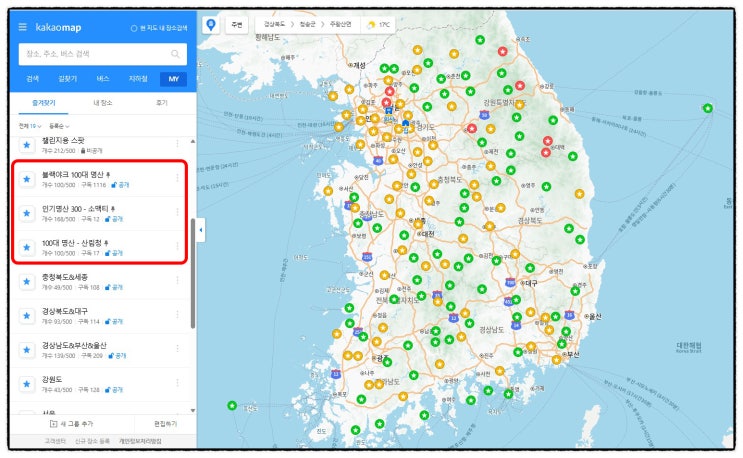The height and width of the screenshot is (458, 743).
Task: Click the magnifier icon in the search box
Action: click(x=175, y=54)
